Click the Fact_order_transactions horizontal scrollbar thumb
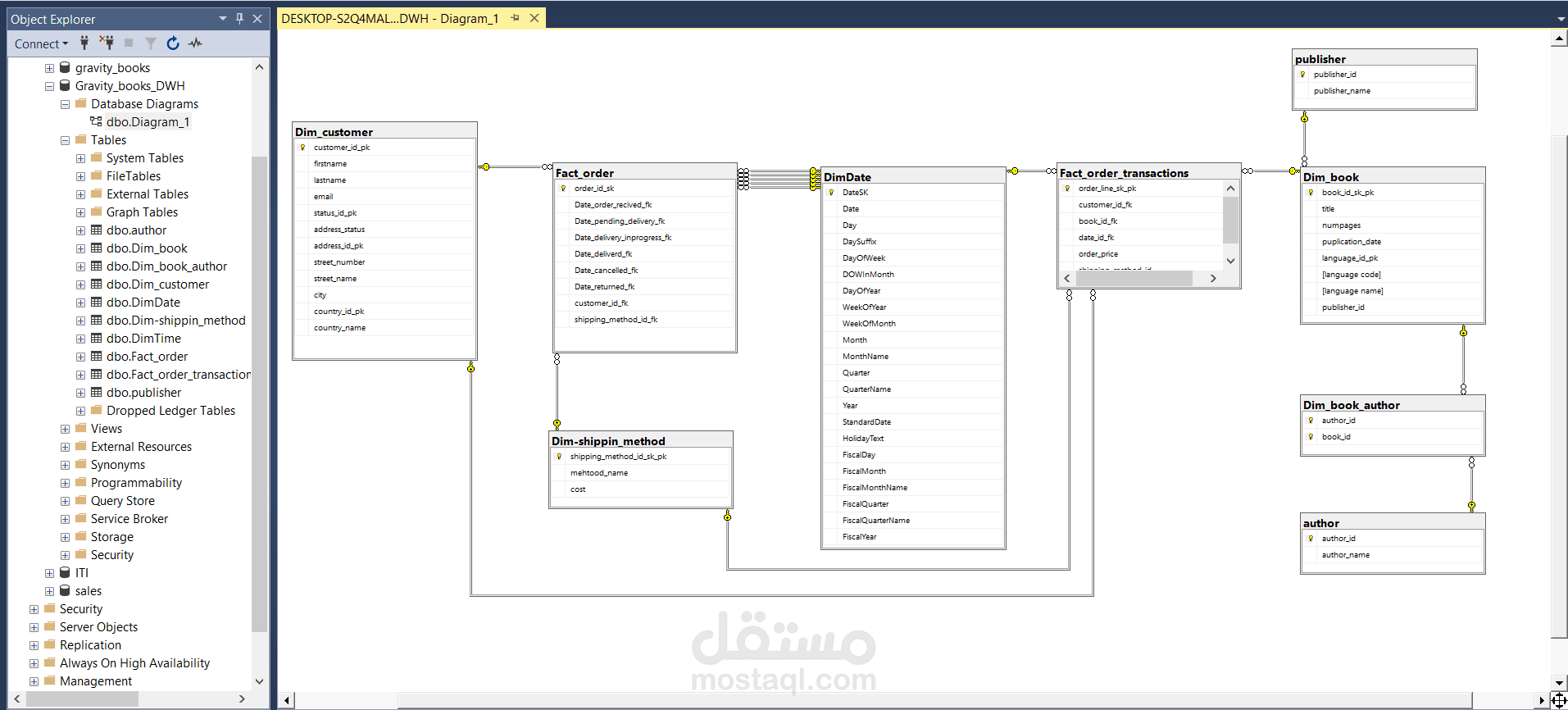The width and height of the screenshot is (1568, 710). coord(1134,279)
